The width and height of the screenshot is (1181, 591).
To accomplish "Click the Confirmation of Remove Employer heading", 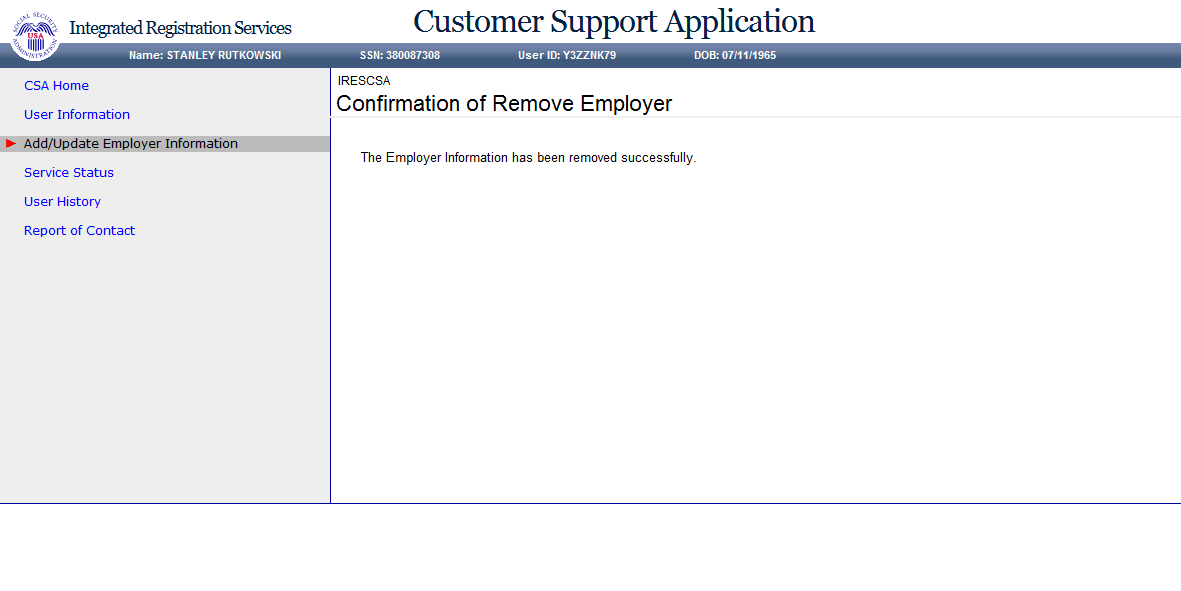I will [504, 103].
